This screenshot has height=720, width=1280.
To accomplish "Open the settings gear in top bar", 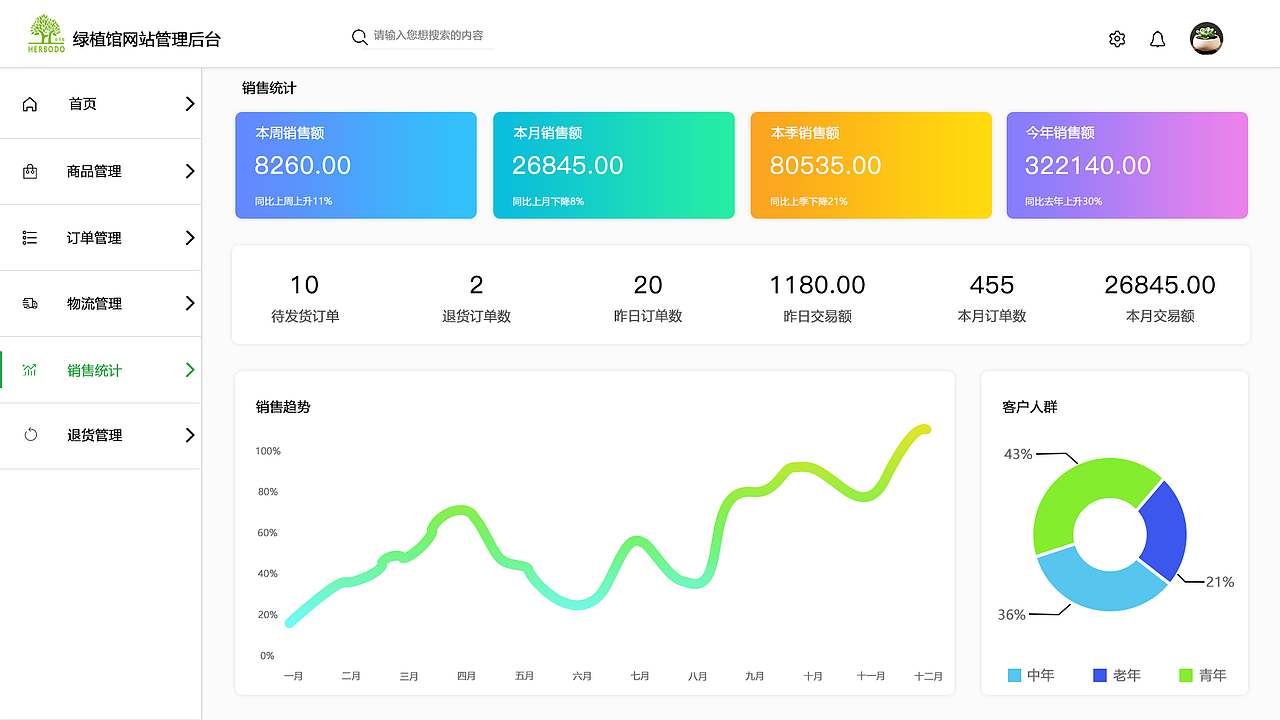I will click(1117, 39).
